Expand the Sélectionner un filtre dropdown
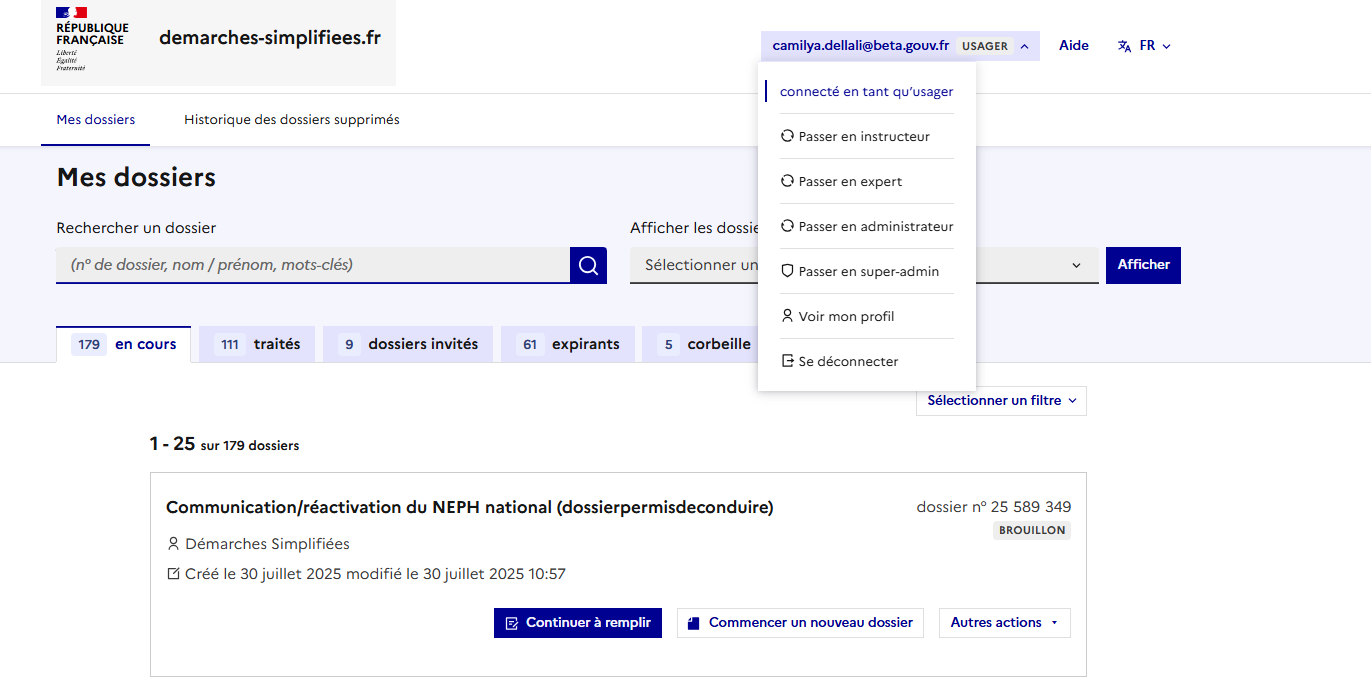The height and width of the screenshot is (695, 1371). tap(1001, 401)
